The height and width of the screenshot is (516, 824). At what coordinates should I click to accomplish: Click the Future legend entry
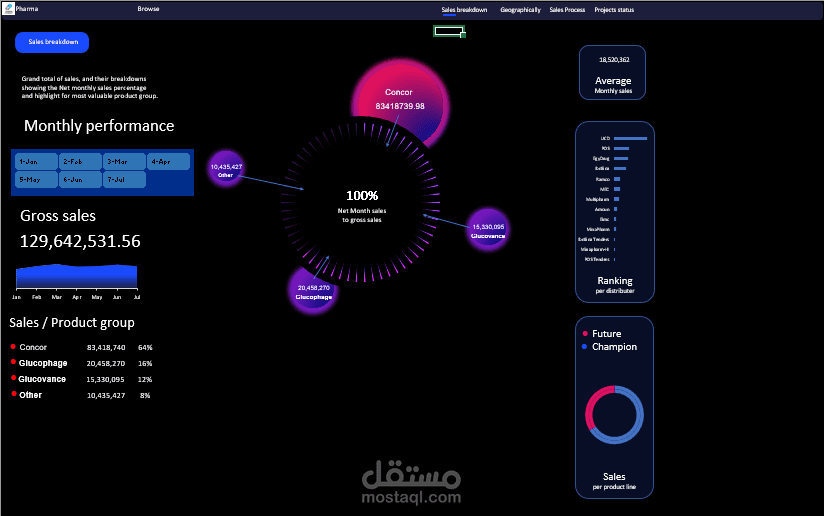pyautogui.click(x=602, y=334)
